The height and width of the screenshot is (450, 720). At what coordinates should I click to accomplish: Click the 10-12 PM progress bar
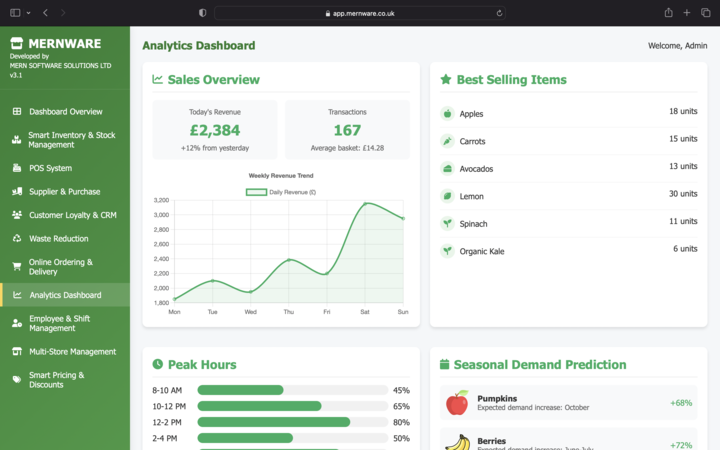point(292,406)
